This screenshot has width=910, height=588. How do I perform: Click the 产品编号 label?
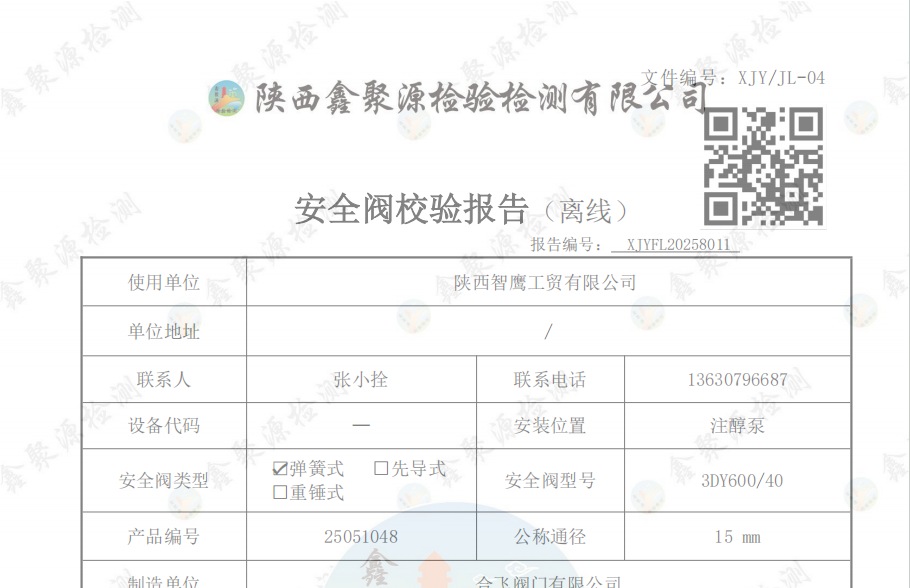click(x=164, y=536)
